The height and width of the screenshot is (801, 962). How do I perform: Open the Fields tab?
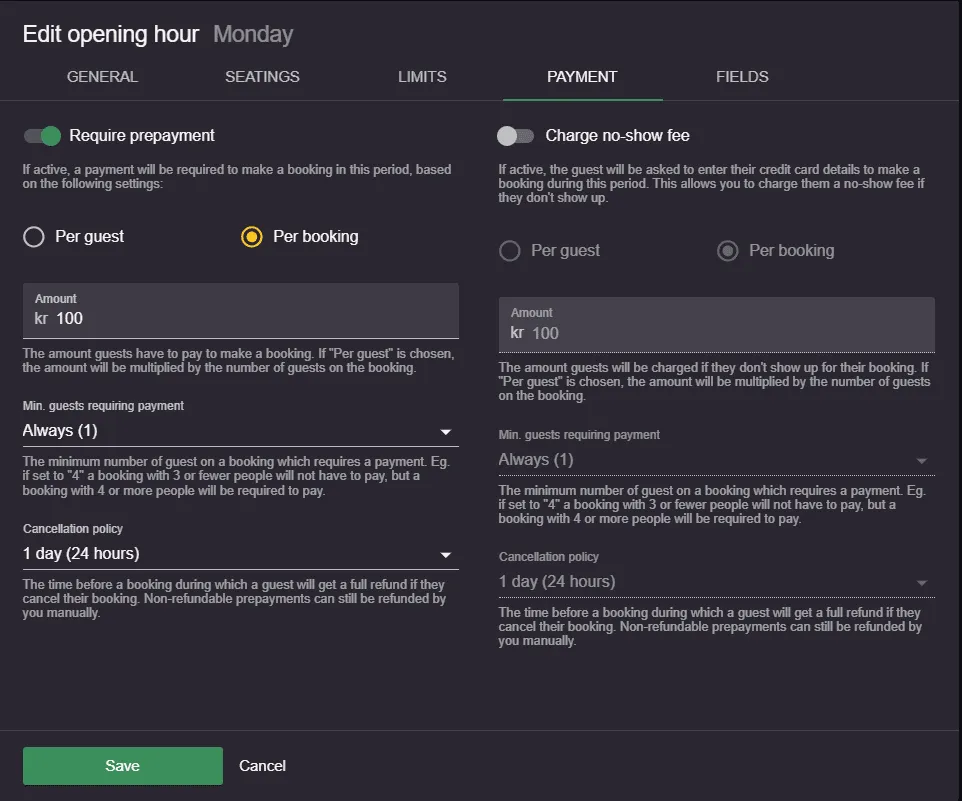pyautogui.click(x=742, y=77)
